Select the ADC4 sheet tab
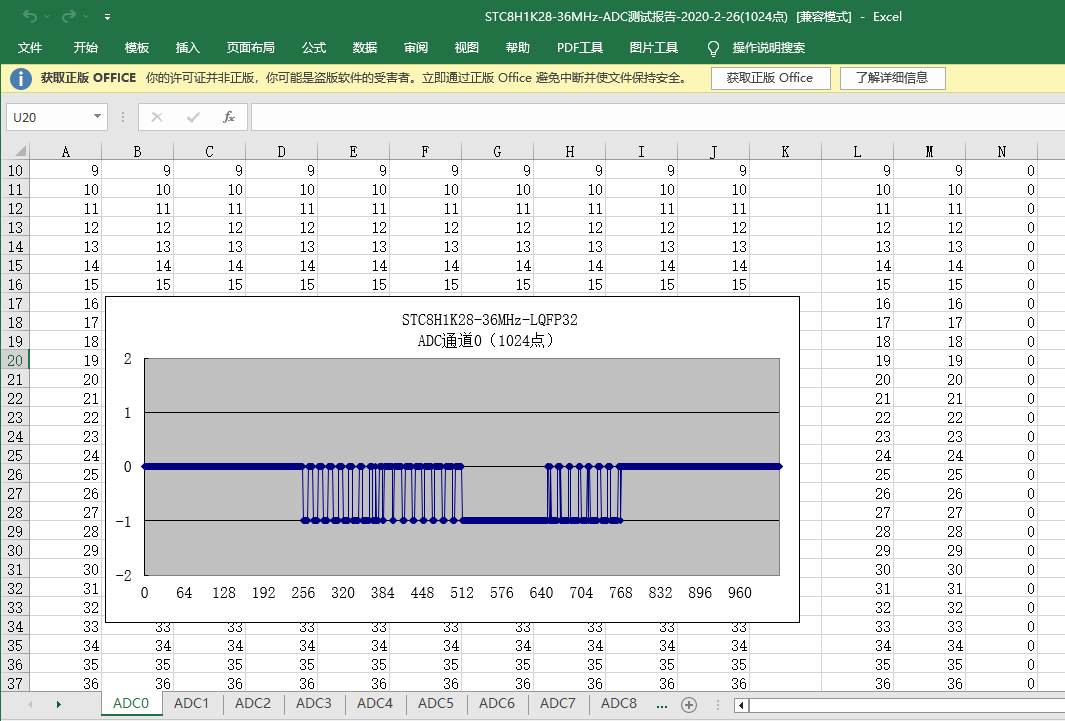Viewport: 1065px width, 721px height. (375, 703)
